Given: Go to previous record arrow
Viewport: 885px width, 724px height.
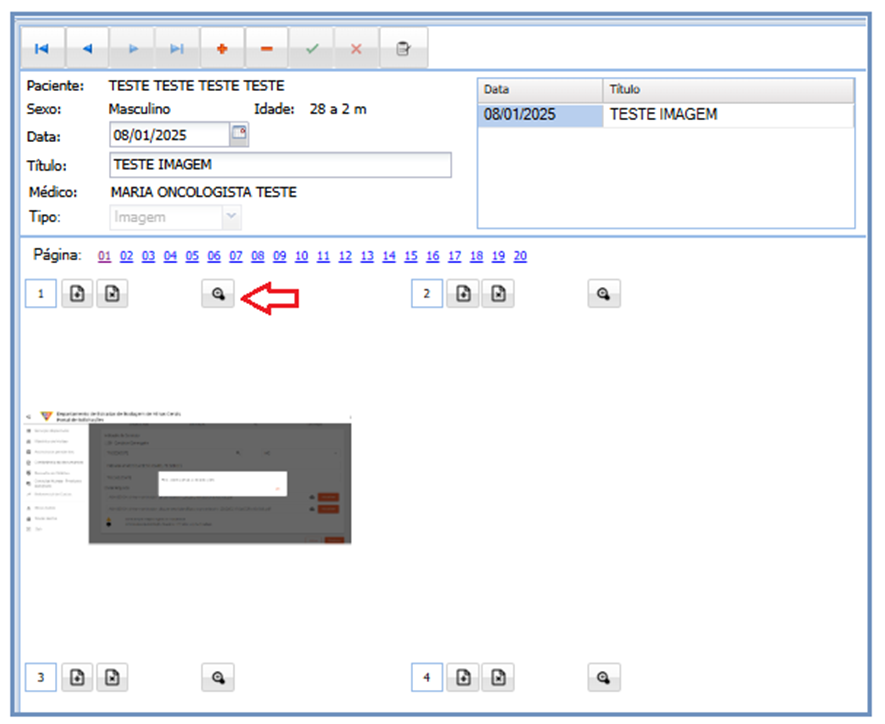Looking at the screenshot, I should pos(87,49).
